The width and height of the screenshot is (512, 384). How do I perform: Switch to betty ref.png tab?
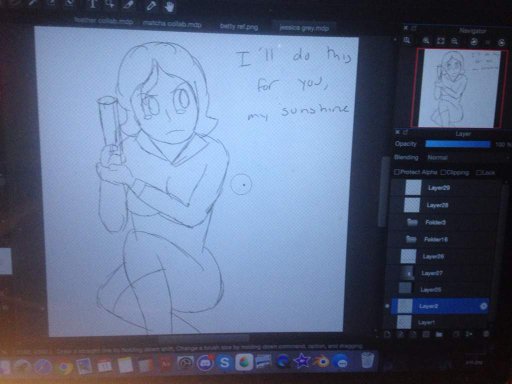(239, 27)
